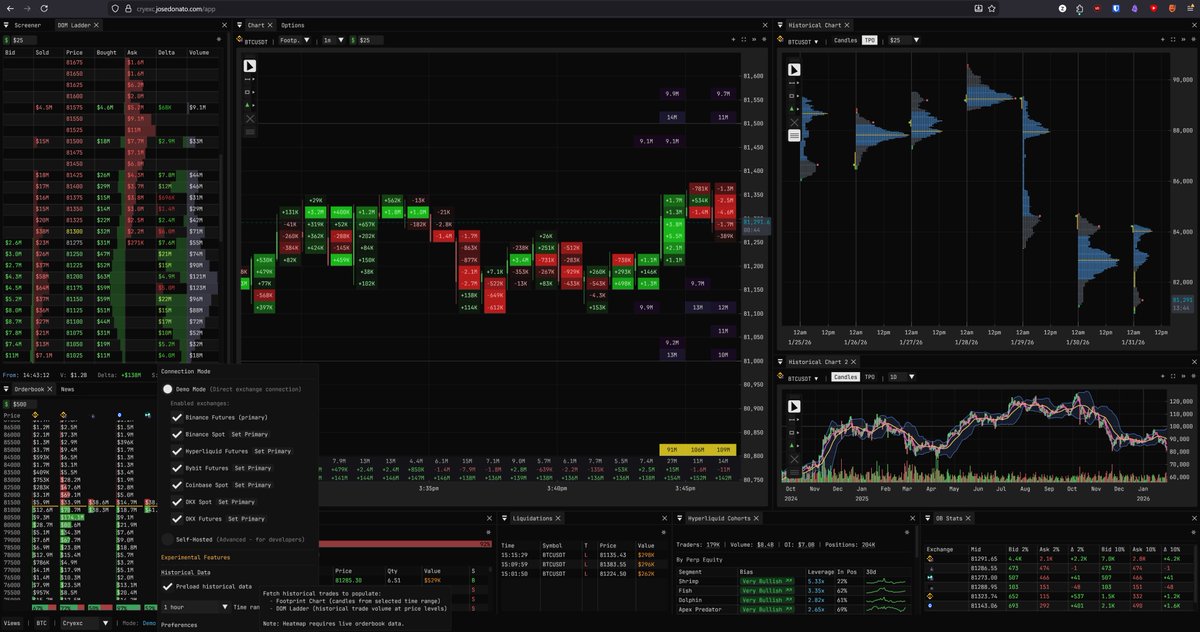Click X delete tool in Historical Chart panel
Viewport: 1200px width, 632px height.
click(x=794, y=121)
